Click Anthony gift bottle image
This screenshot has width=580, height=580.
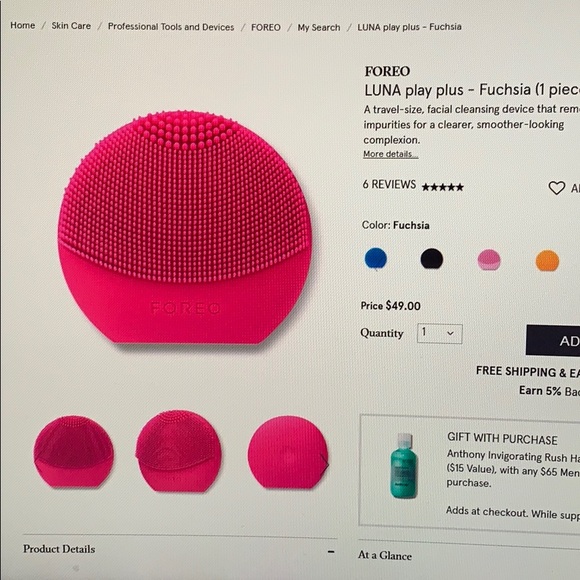click(x=403, y=466)
